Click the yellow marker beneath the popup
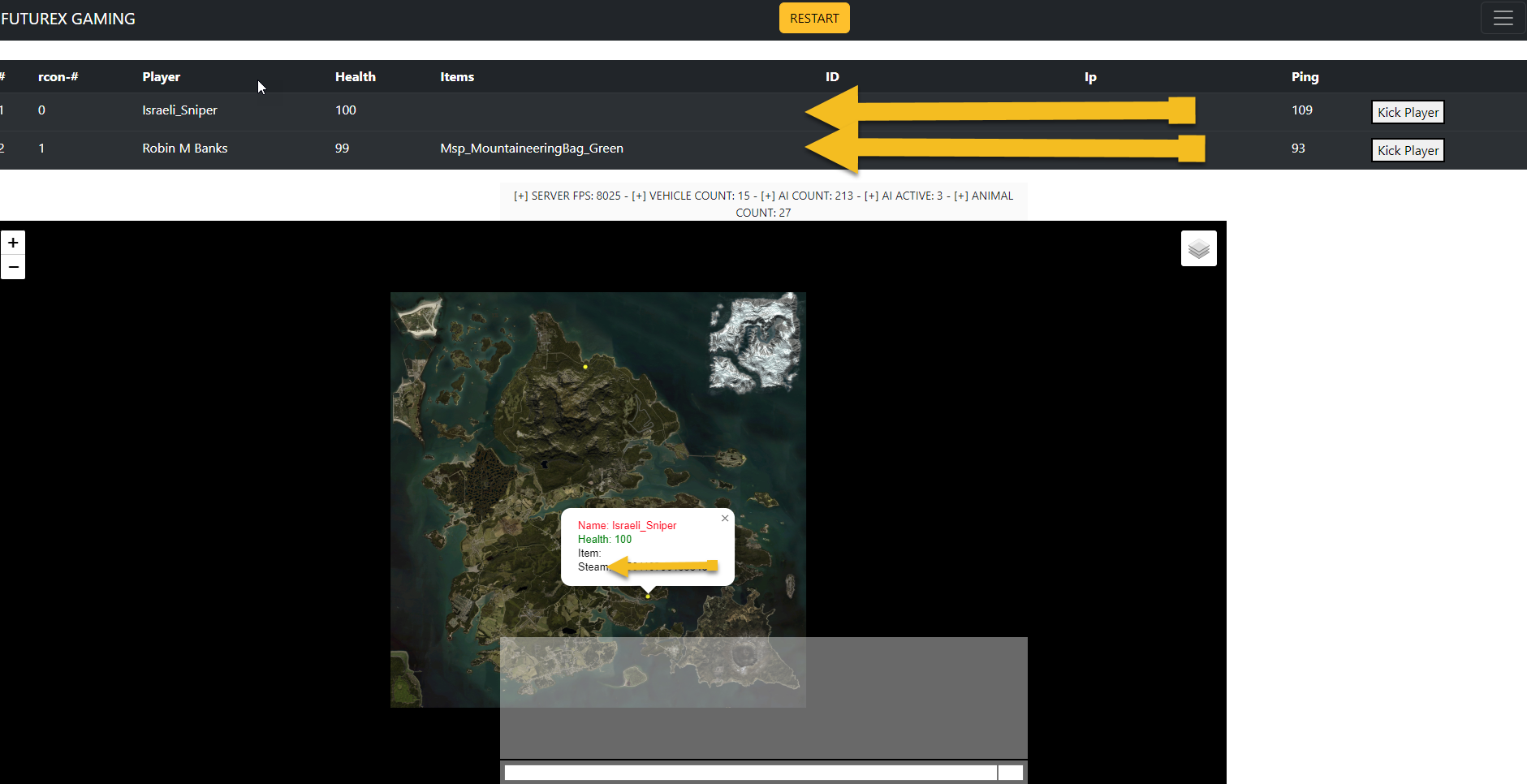 pos(648,597)
